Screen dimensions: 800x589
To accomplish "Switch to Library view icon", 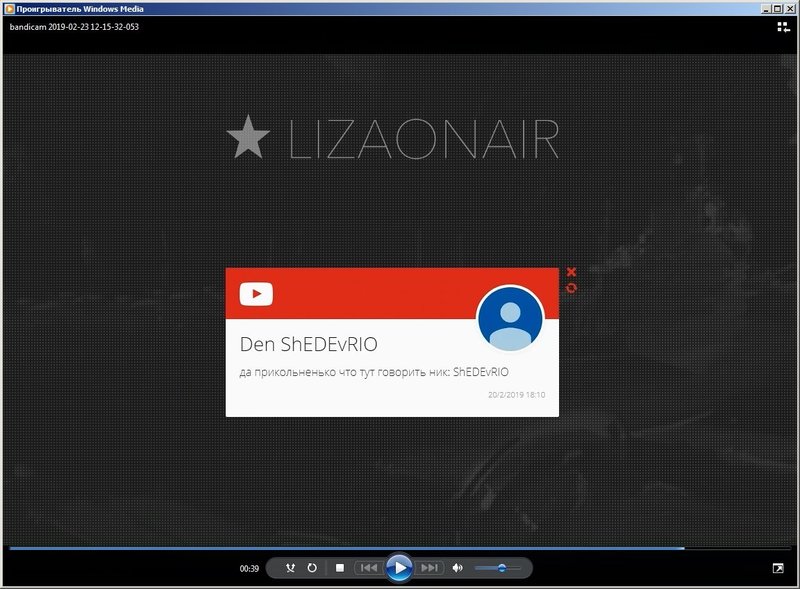I will pos(783,27).
